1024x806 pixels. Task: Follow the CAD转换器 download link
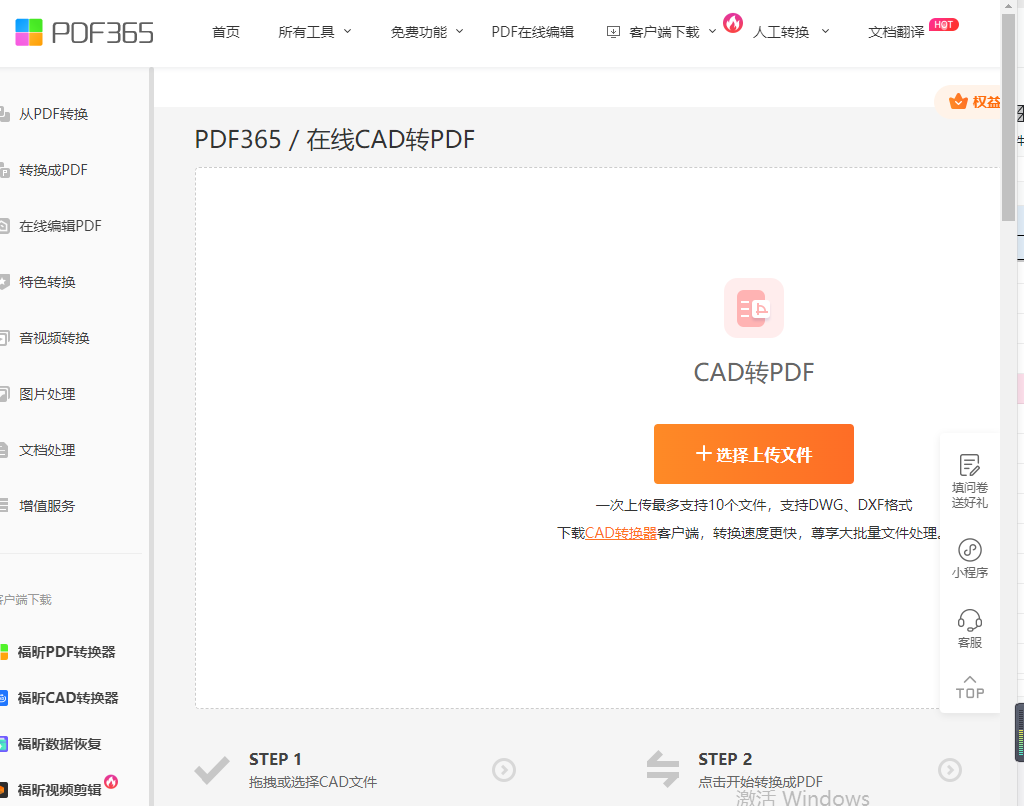tap(621, 533)
